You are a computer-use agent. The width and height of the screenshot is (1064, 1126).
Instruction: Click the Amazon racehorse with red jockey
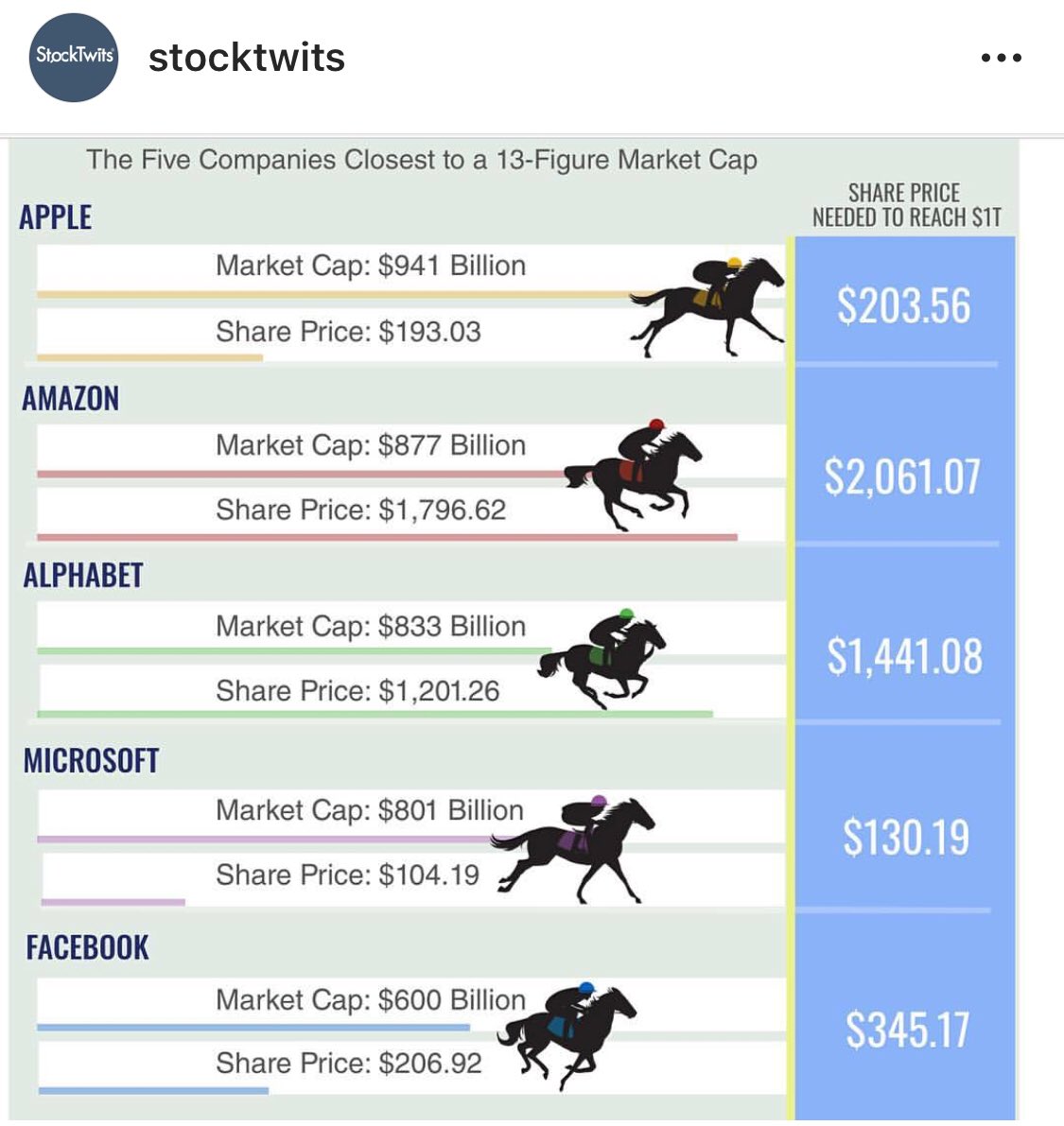tap(633, 475)
